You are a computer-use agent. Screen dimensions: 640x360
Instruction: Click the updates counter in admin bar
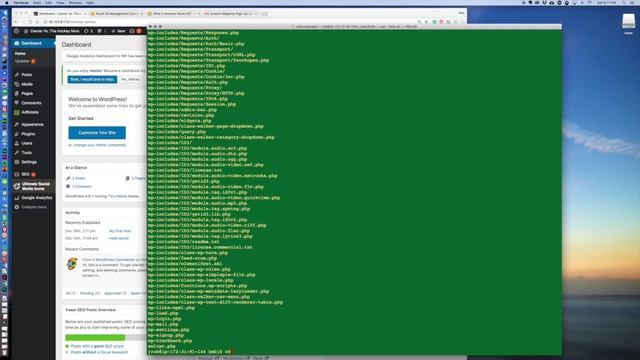tap(88, 31)
